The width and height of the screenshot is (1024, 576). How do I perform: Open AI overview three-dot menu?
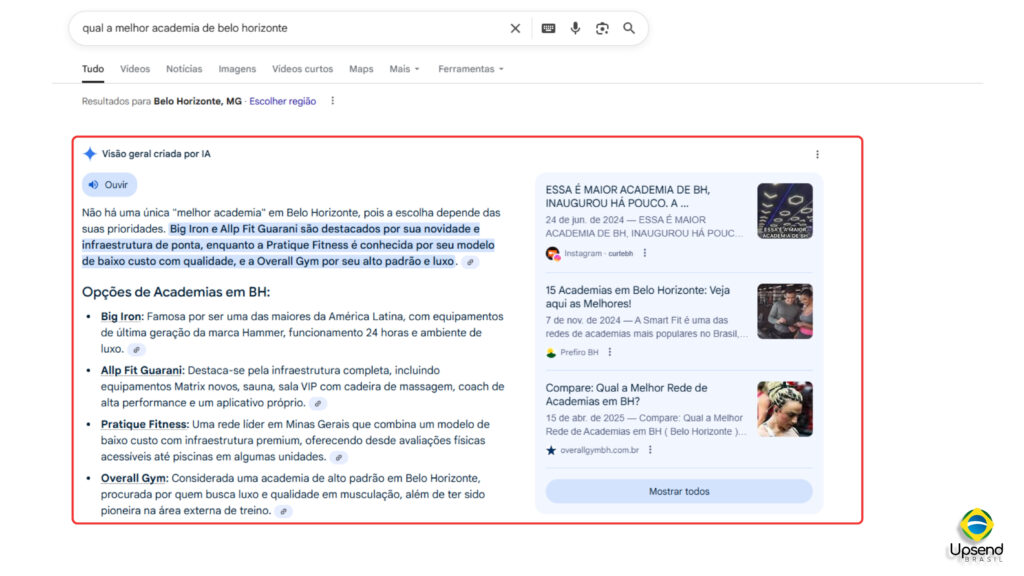tap(817, 154)
